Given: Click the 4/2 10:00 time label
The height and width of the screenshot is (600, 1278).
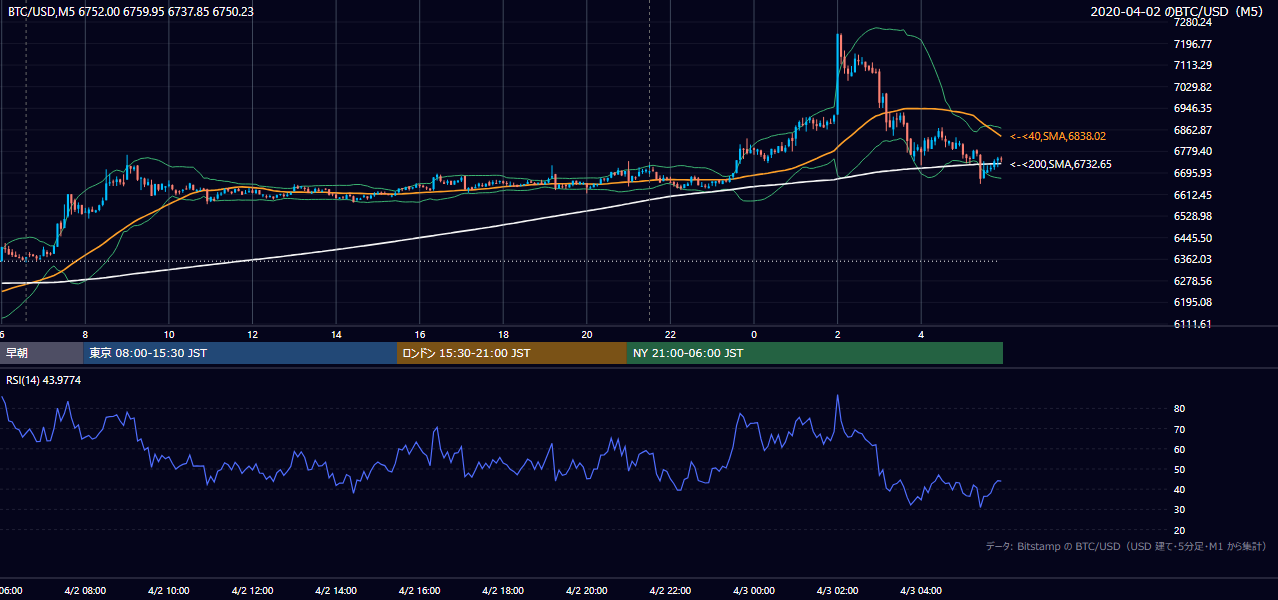Looking at the screenshot, I should (x=169, y=591).
